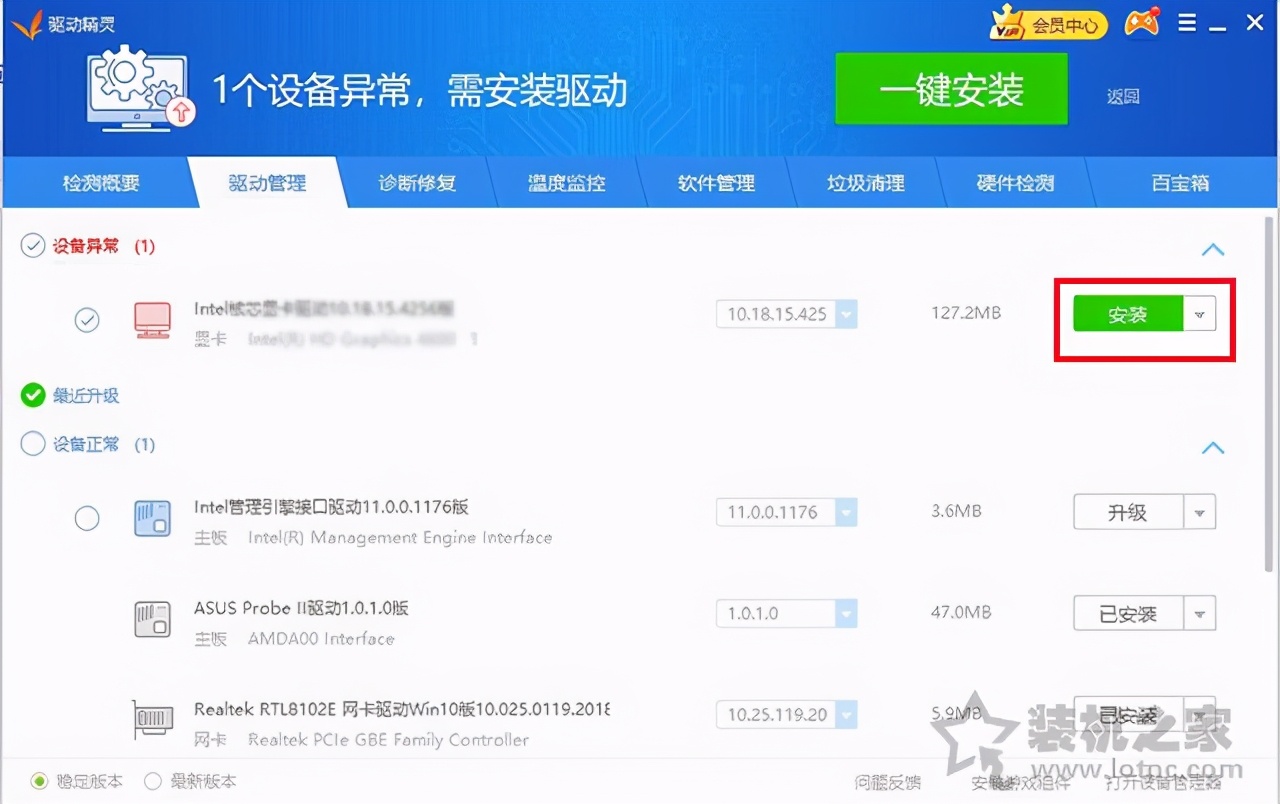Click the game controller icon in title bar
This screenshot has width=1280, height=804.
click(1140, 23)
